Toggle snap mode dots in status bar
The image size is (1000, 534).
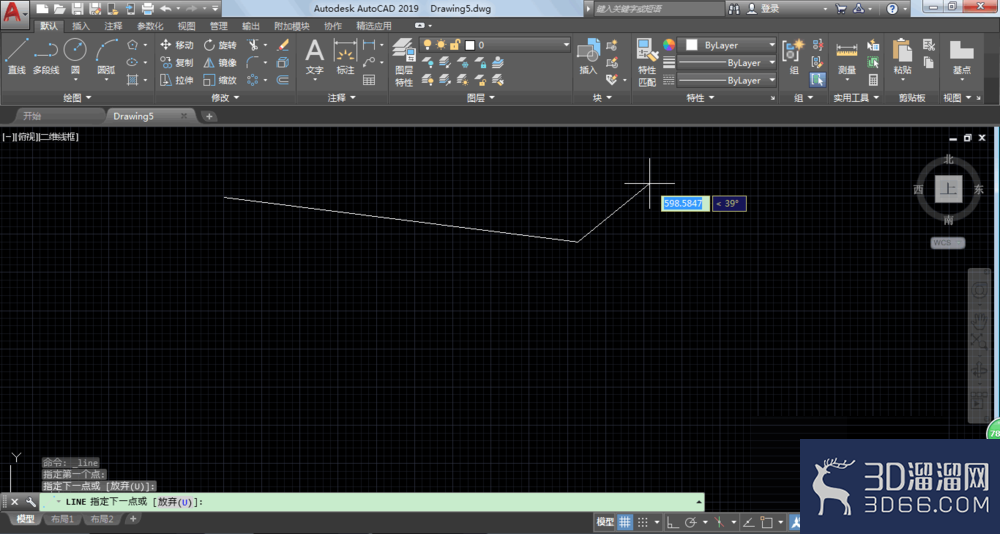click(643, 522)
